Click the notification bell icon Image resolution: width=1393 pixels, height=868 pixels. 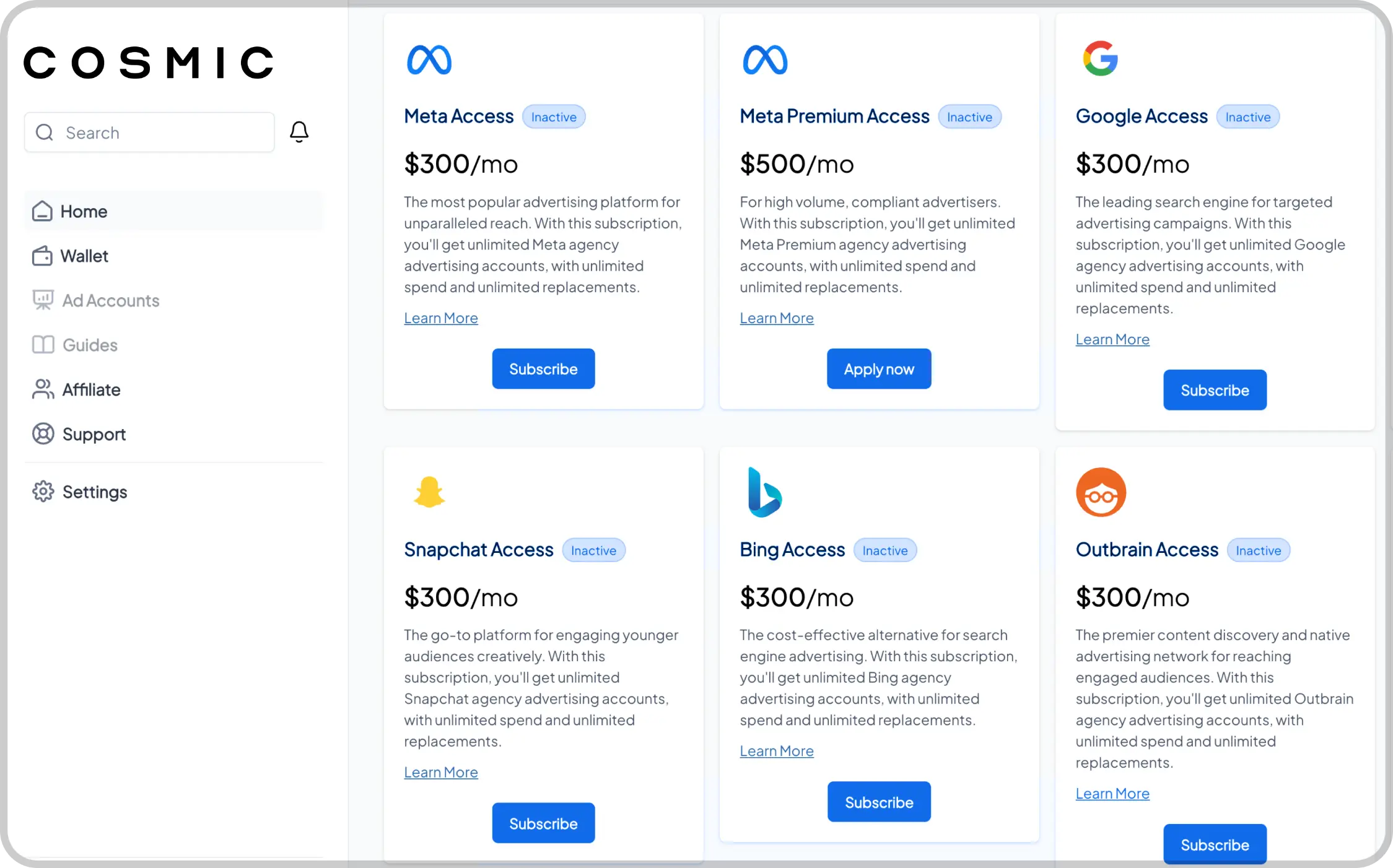[x=299, y=131]
